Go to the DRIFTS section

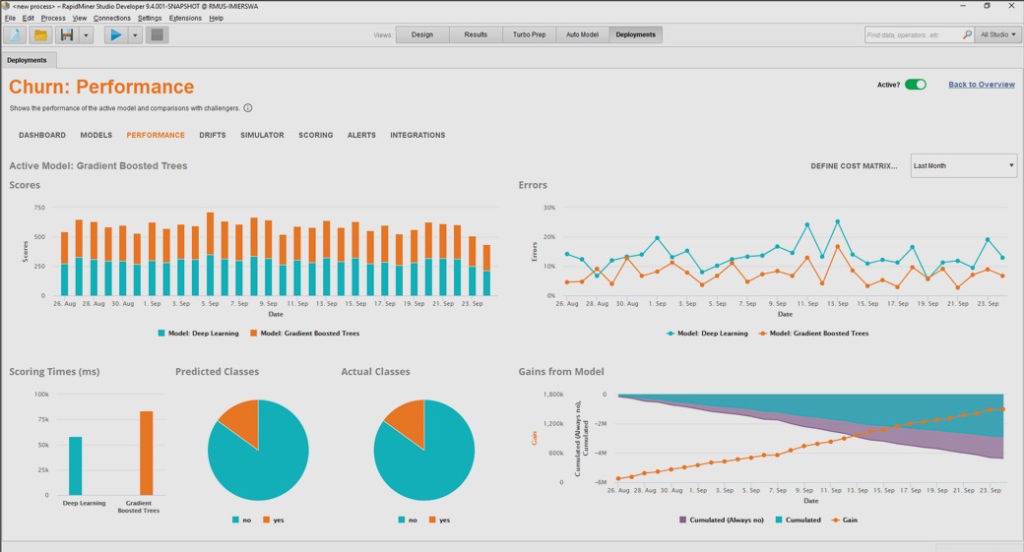pyautogui.click(x=212, y=135)
